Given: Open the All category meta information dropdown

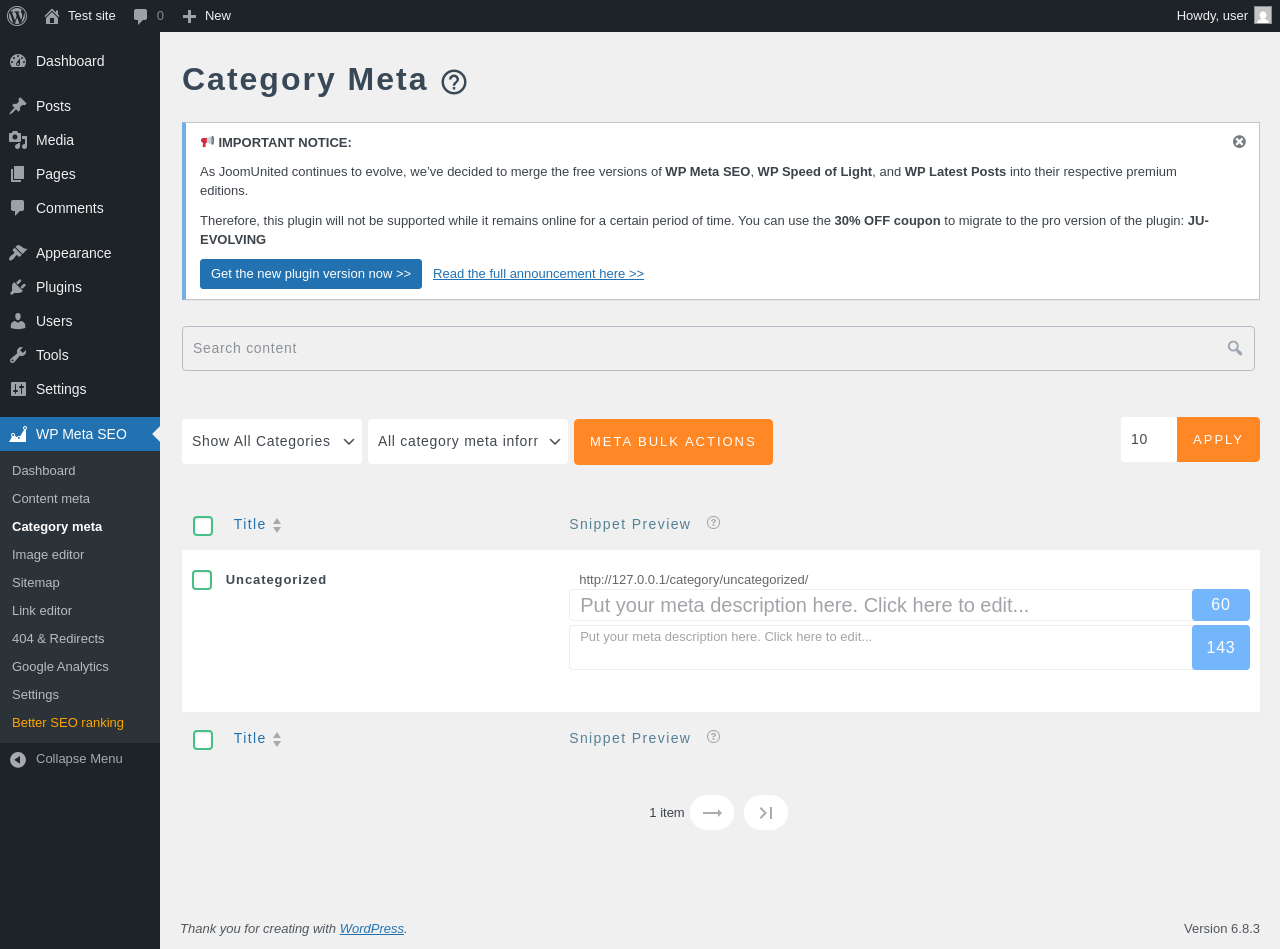Looking at the screenshot, I should pos(468,441).
